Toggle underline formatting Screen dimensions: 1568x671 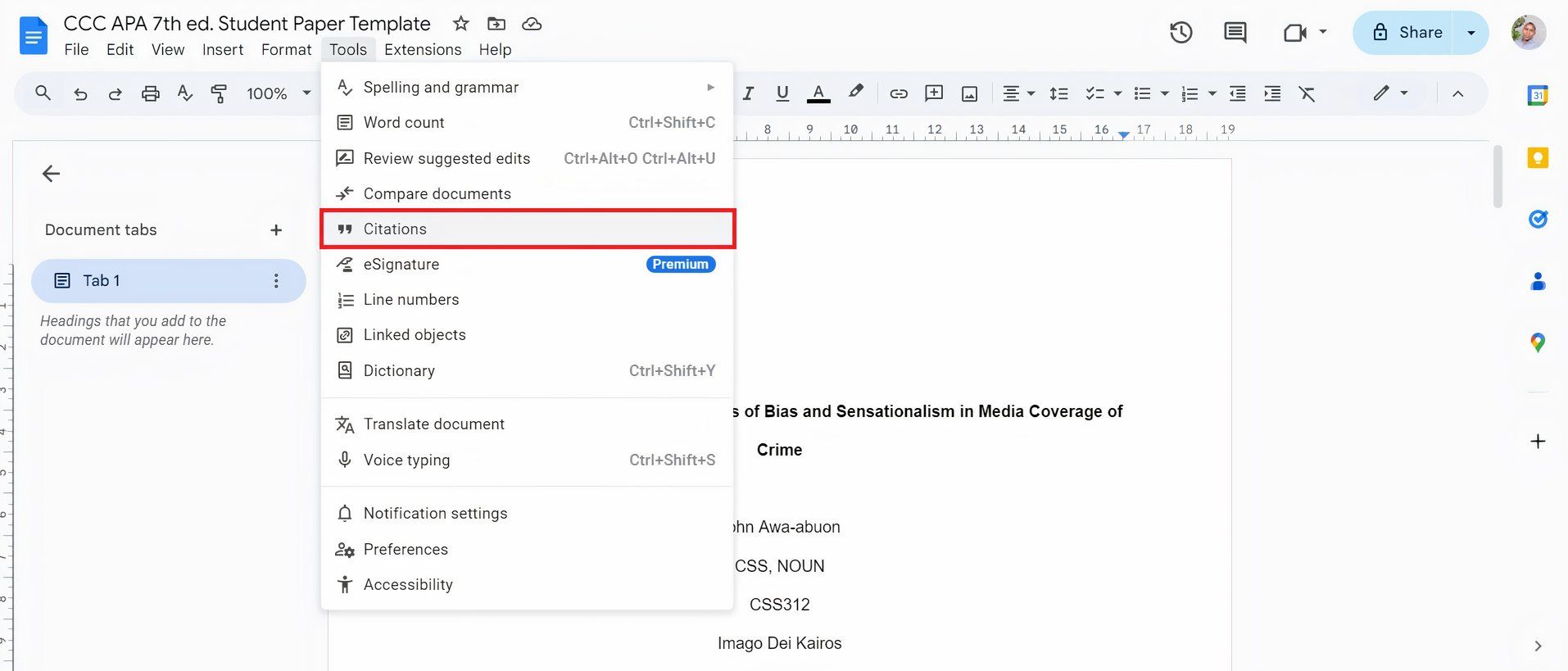click(782, 93)
